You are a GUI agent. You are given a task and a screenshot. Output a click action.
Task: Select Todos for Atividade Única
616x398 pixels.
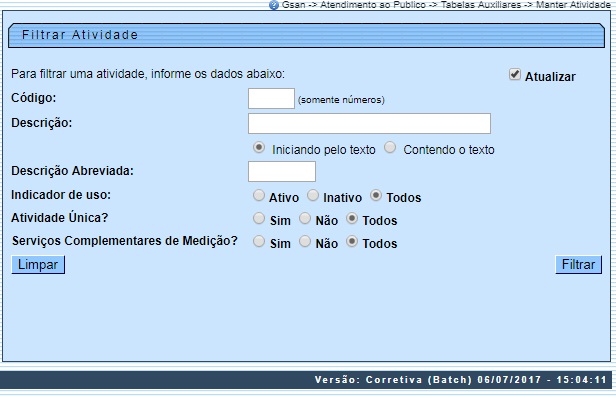click(352, 218)
